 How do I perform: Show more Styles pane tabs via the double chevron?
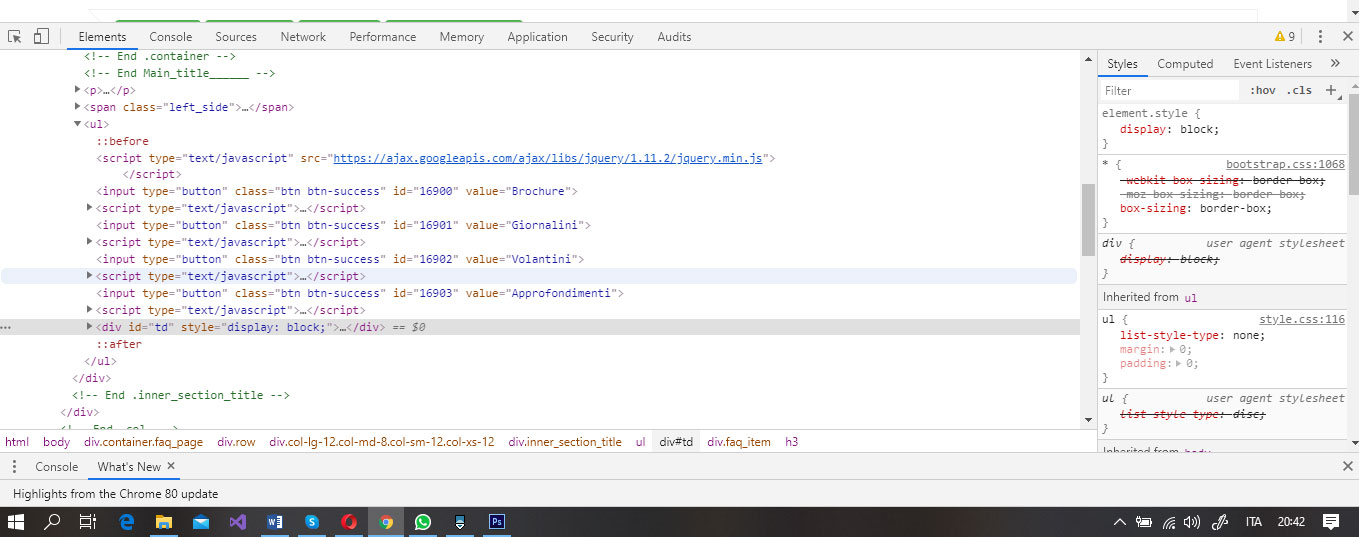click(1335, 63)
